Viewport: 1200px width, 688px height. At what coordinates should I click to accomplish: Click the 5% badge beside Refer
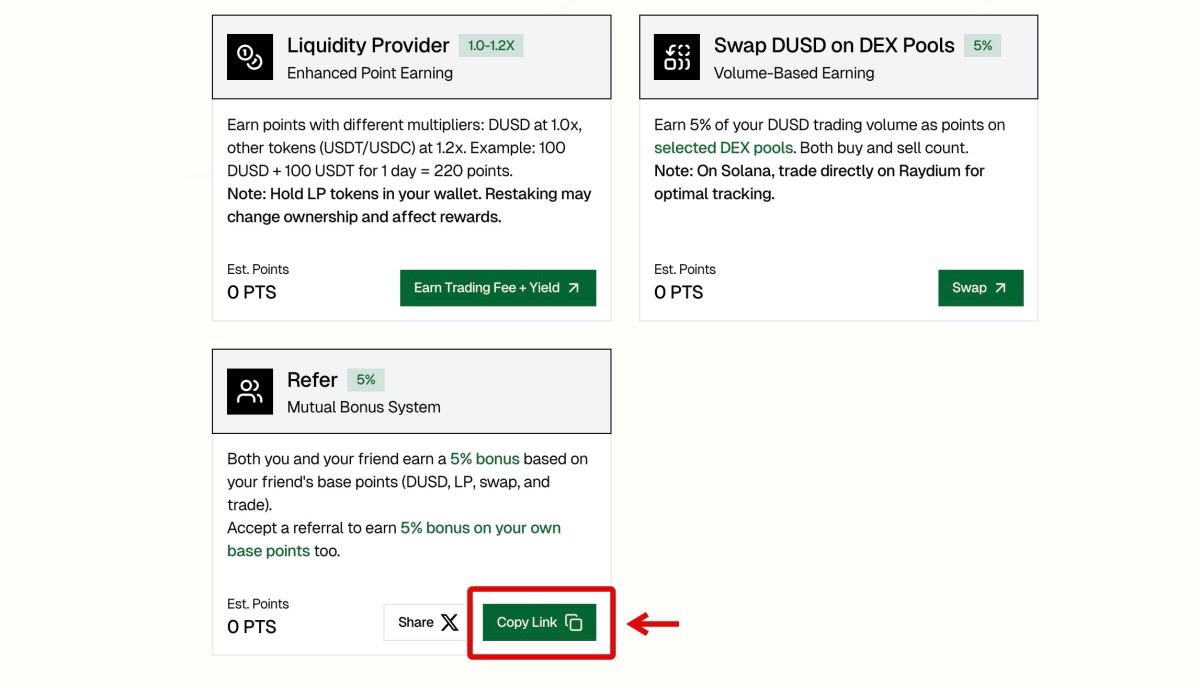tap(366, 380)
